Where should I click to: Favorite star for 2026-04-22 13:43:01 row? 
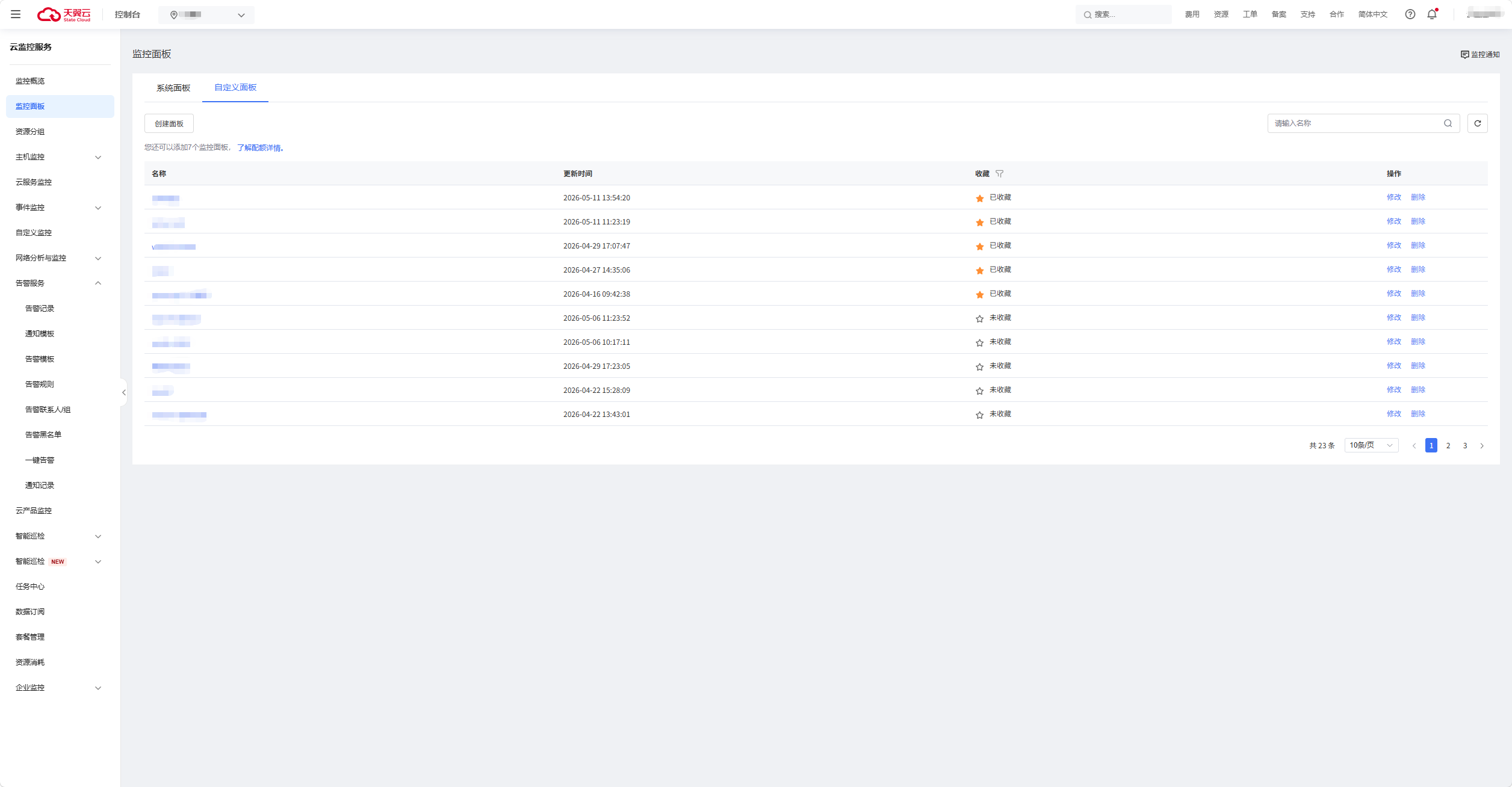pos(980,415)
